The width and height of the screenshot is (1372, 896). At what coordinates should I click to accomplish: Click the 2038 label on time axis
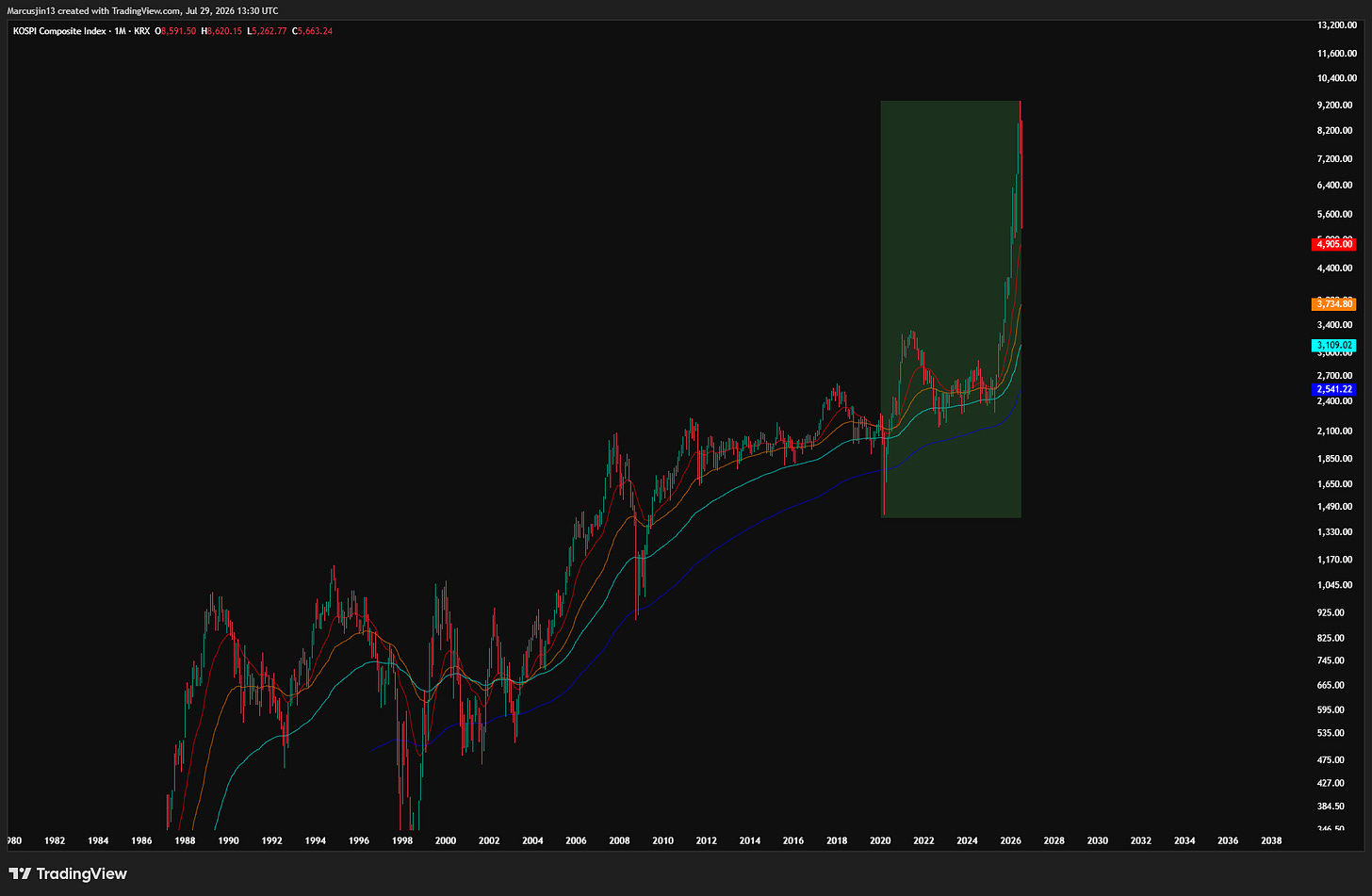click(x=1271, y=840)
